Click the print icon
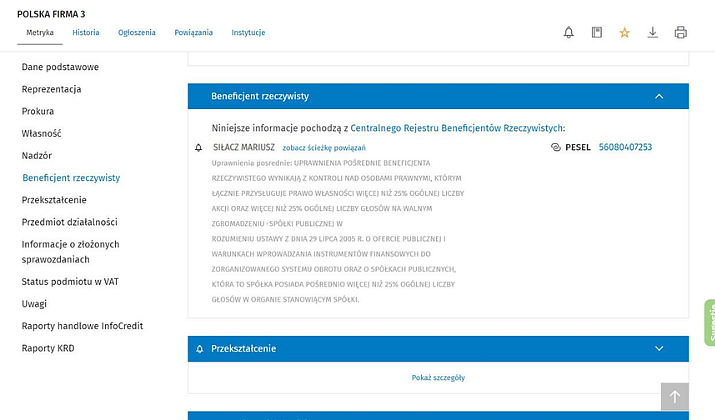The image size is (715, 420). [x=681, y=33]
